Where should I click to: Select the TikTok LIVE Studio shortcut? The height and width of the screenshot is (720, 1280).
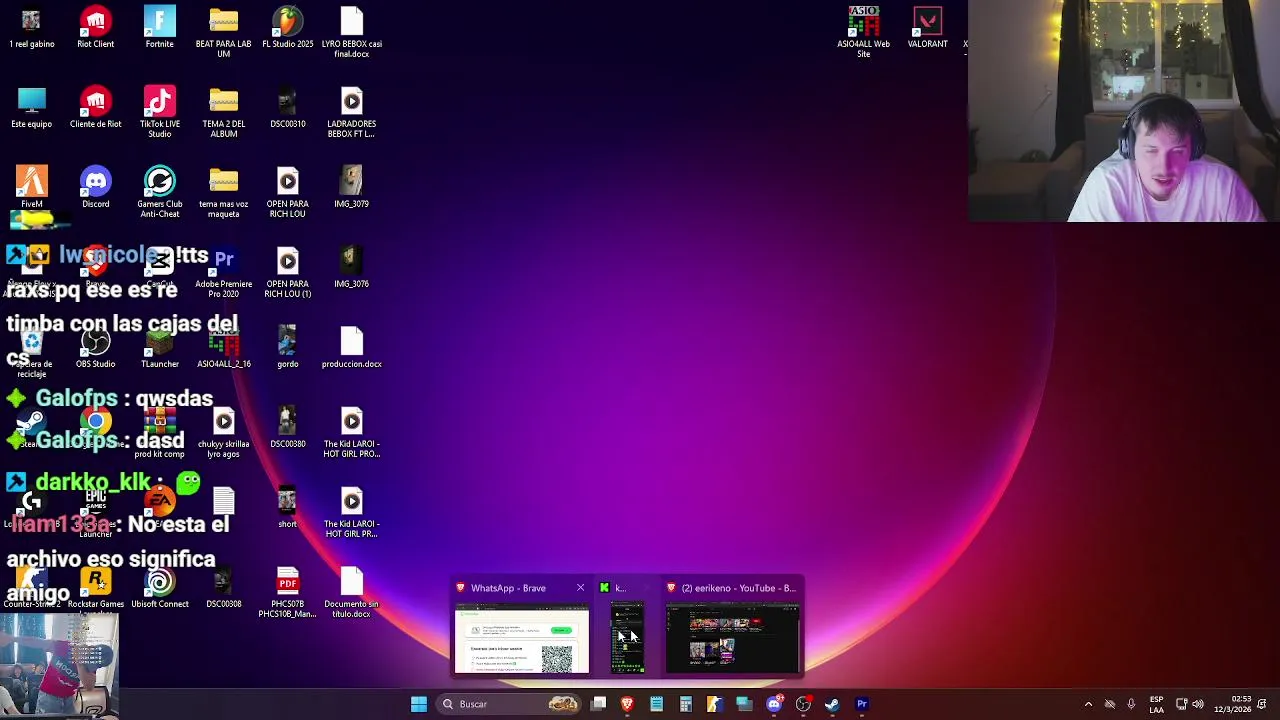tap(160, 112)
